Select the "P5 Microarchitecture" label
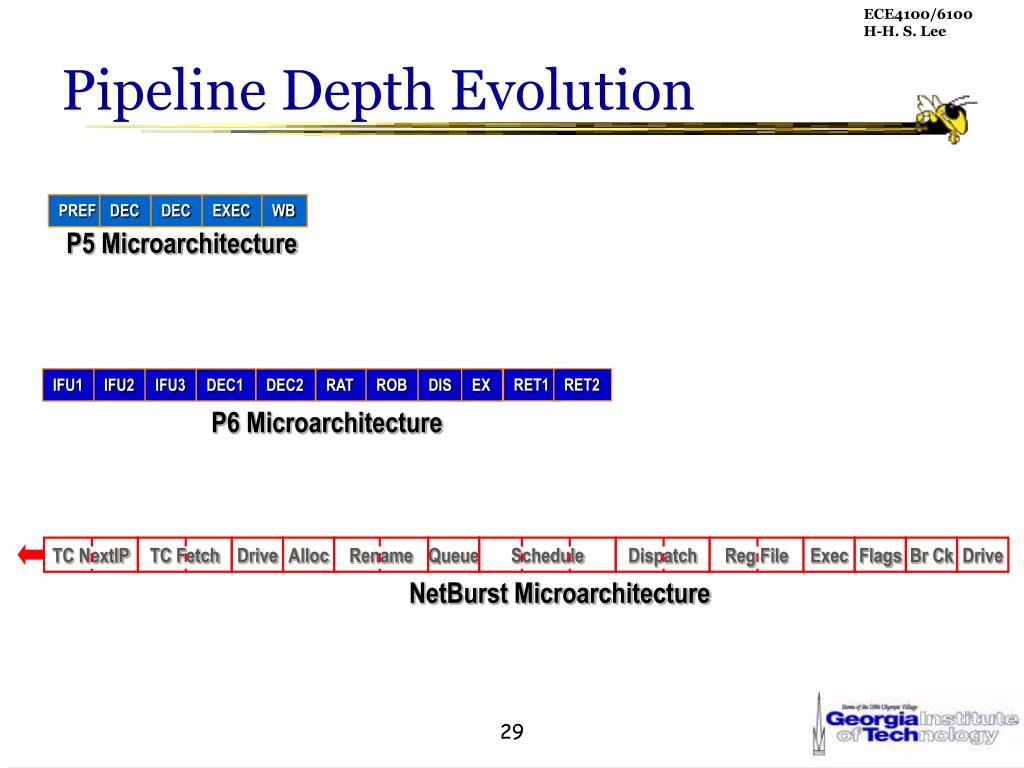 pos(182,244)
